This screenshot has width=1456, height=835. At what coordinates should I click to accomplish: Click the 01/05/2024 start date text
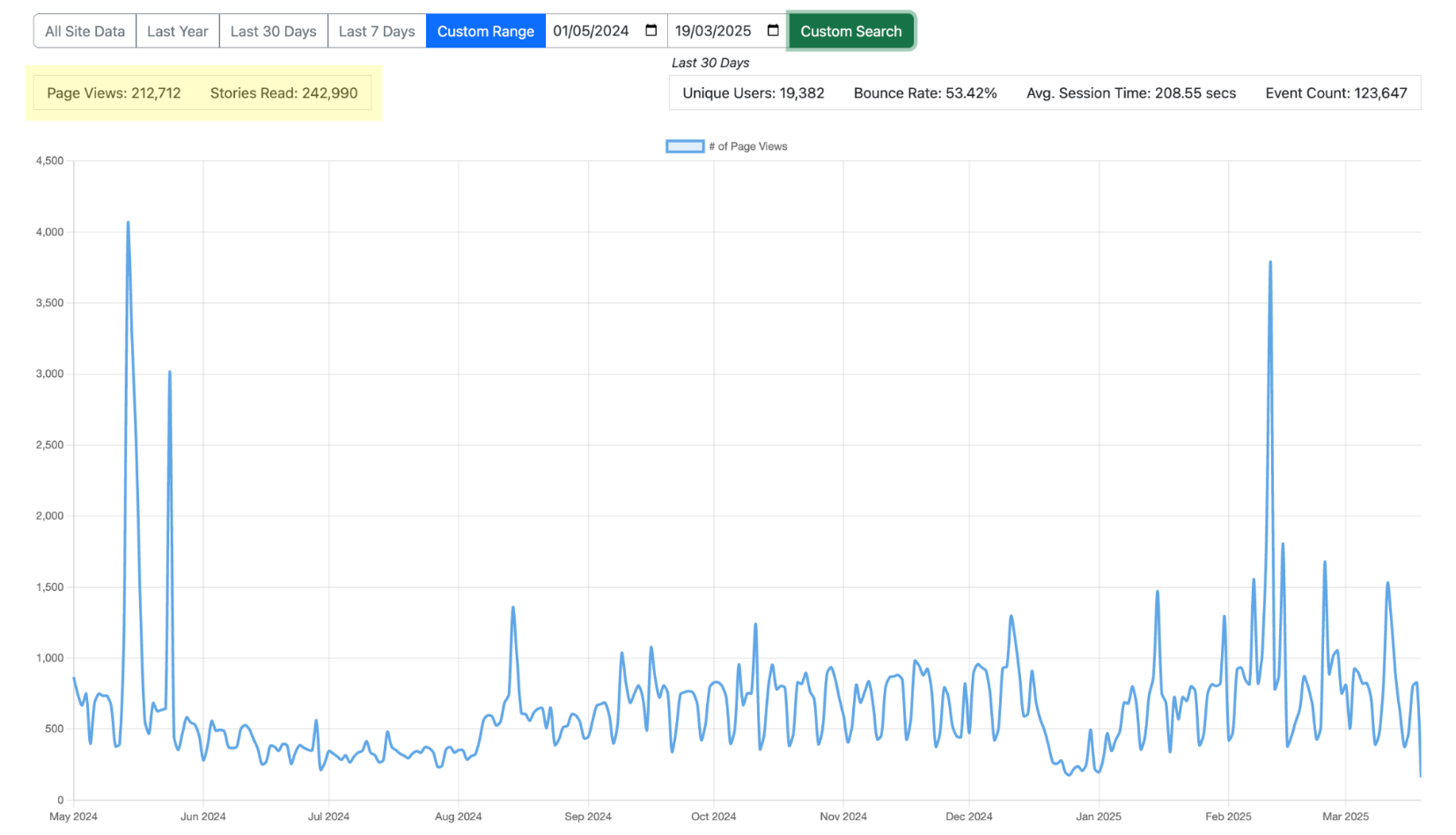591,31
